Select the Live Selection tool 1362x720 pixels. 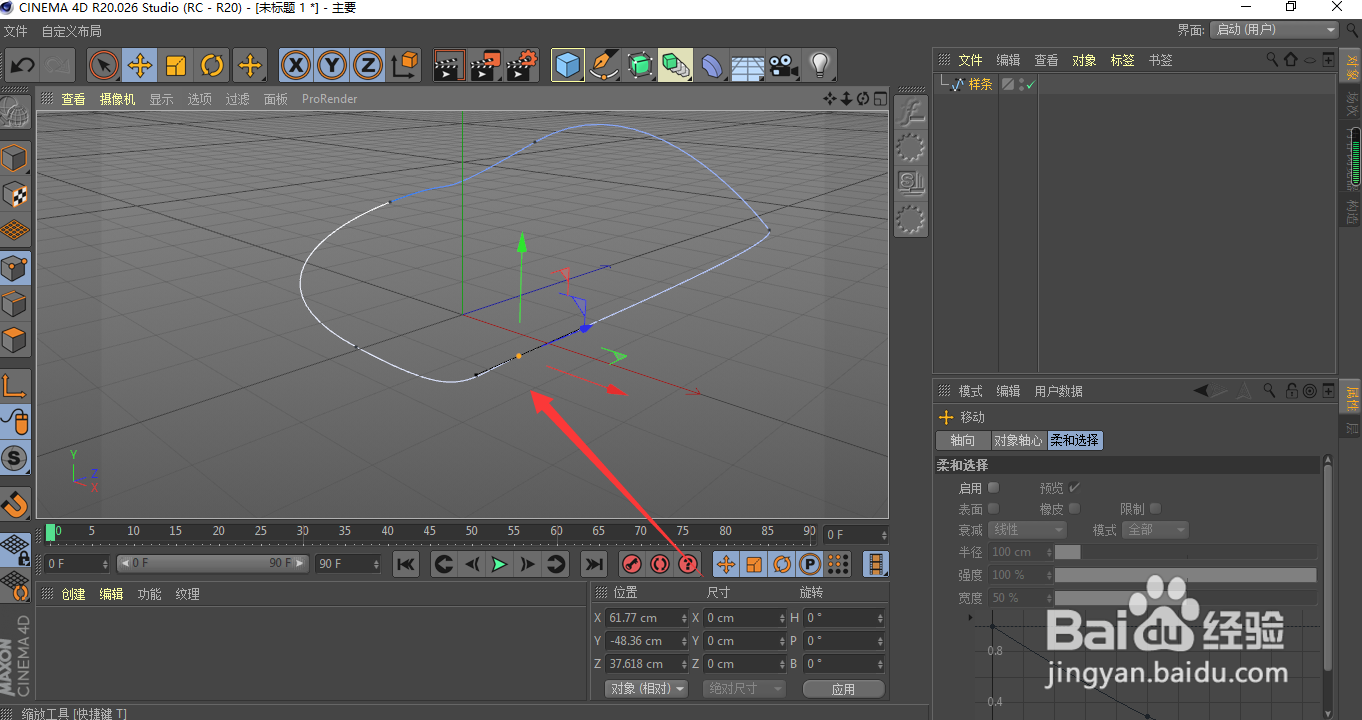click(x=104, y=66)
